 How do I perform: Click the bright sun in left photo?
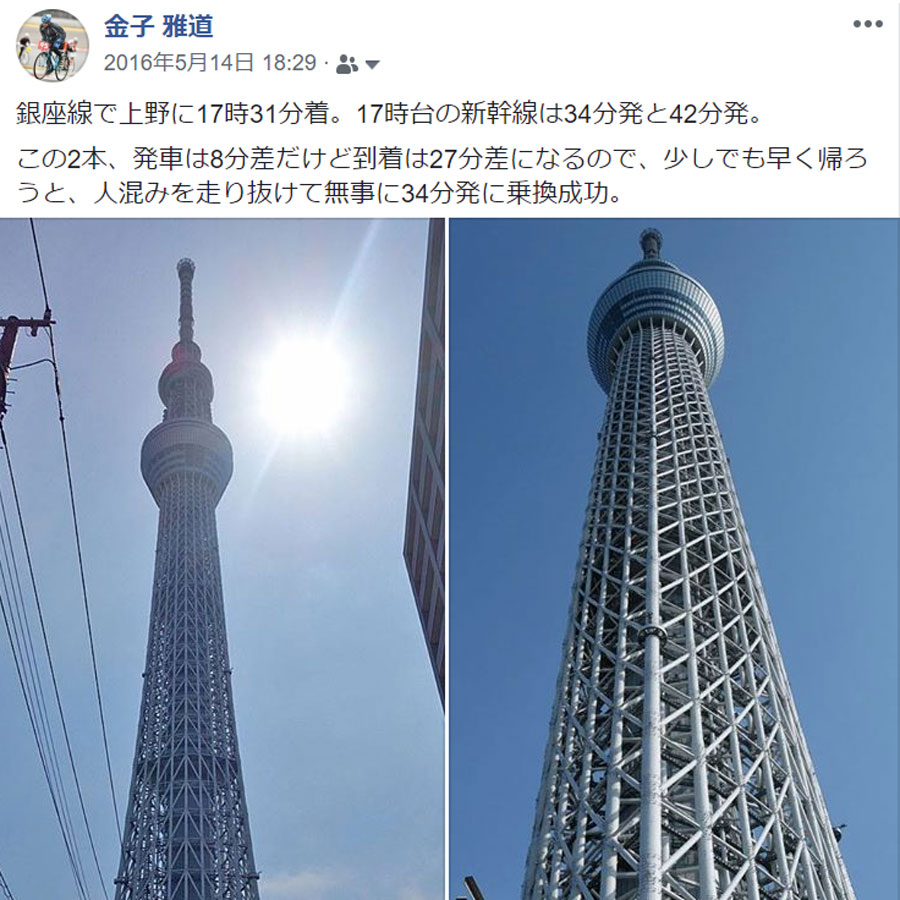click(302, 382)
